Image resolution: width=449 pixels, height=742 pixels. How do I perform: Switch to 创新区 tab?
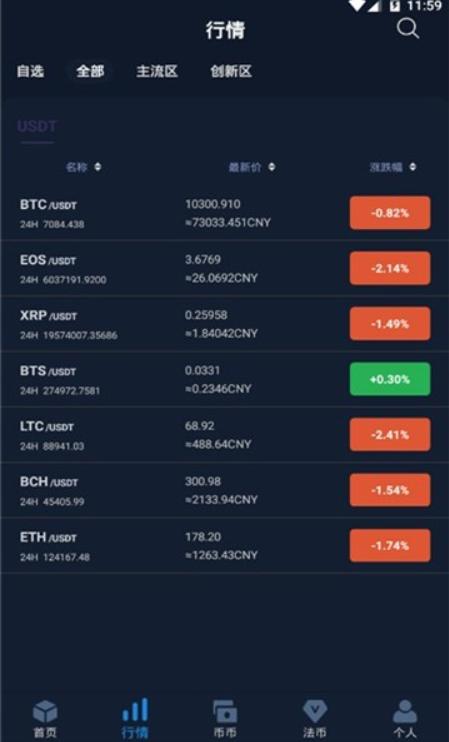pyautogui.click(x=231, y=71)
